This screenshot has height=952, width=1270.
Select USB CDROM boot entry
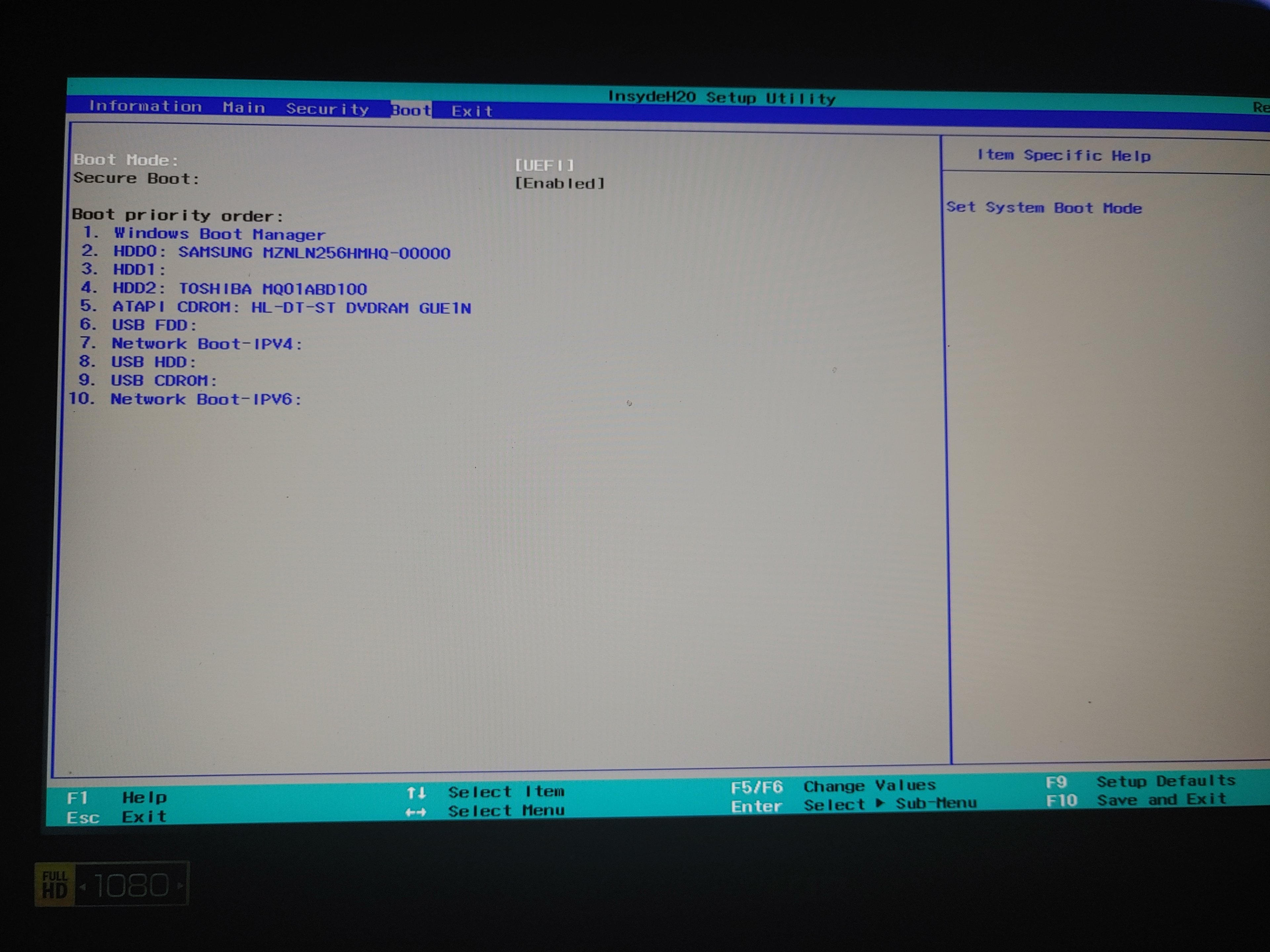164,380
